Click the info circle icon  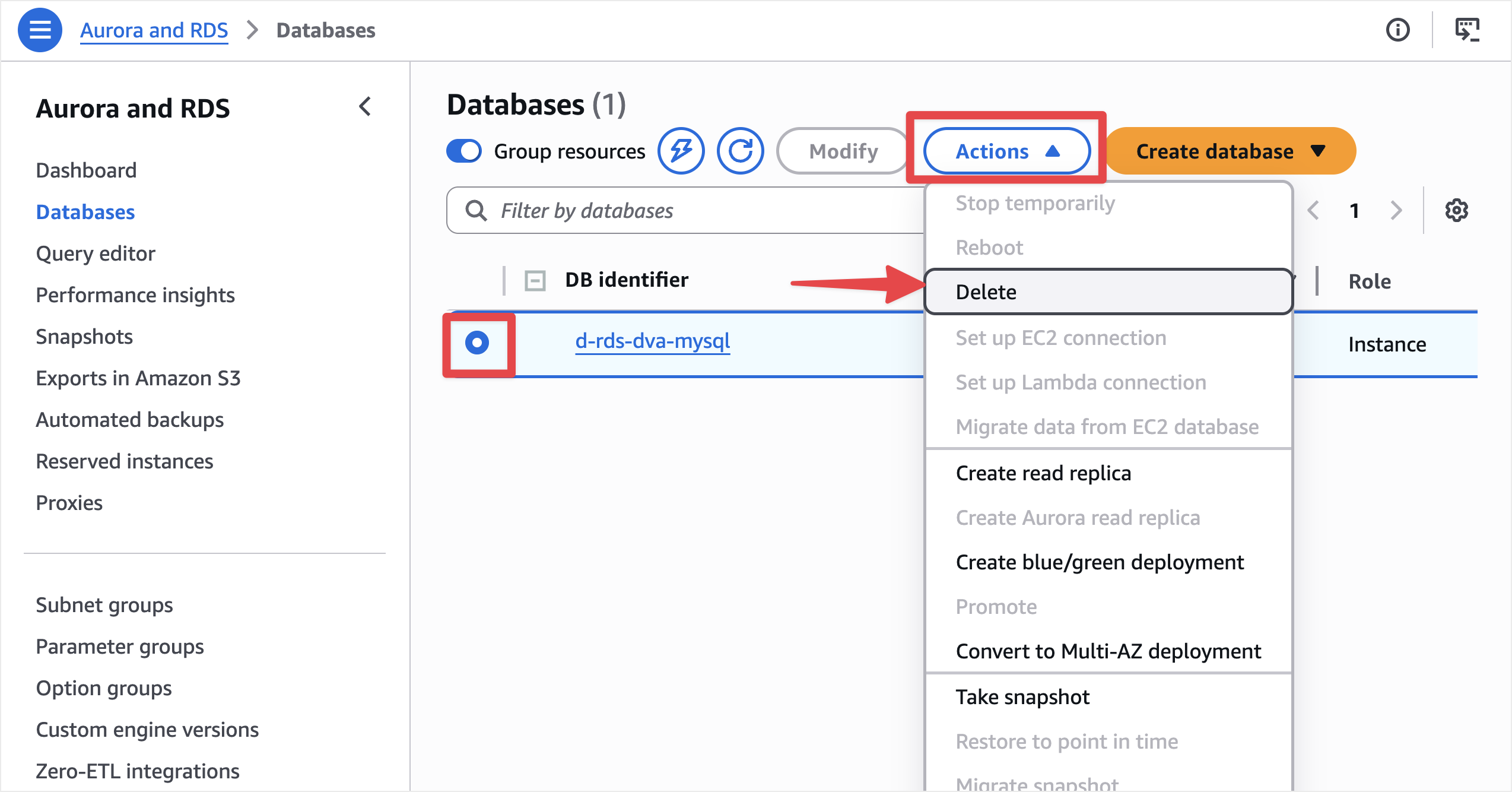1397,30
